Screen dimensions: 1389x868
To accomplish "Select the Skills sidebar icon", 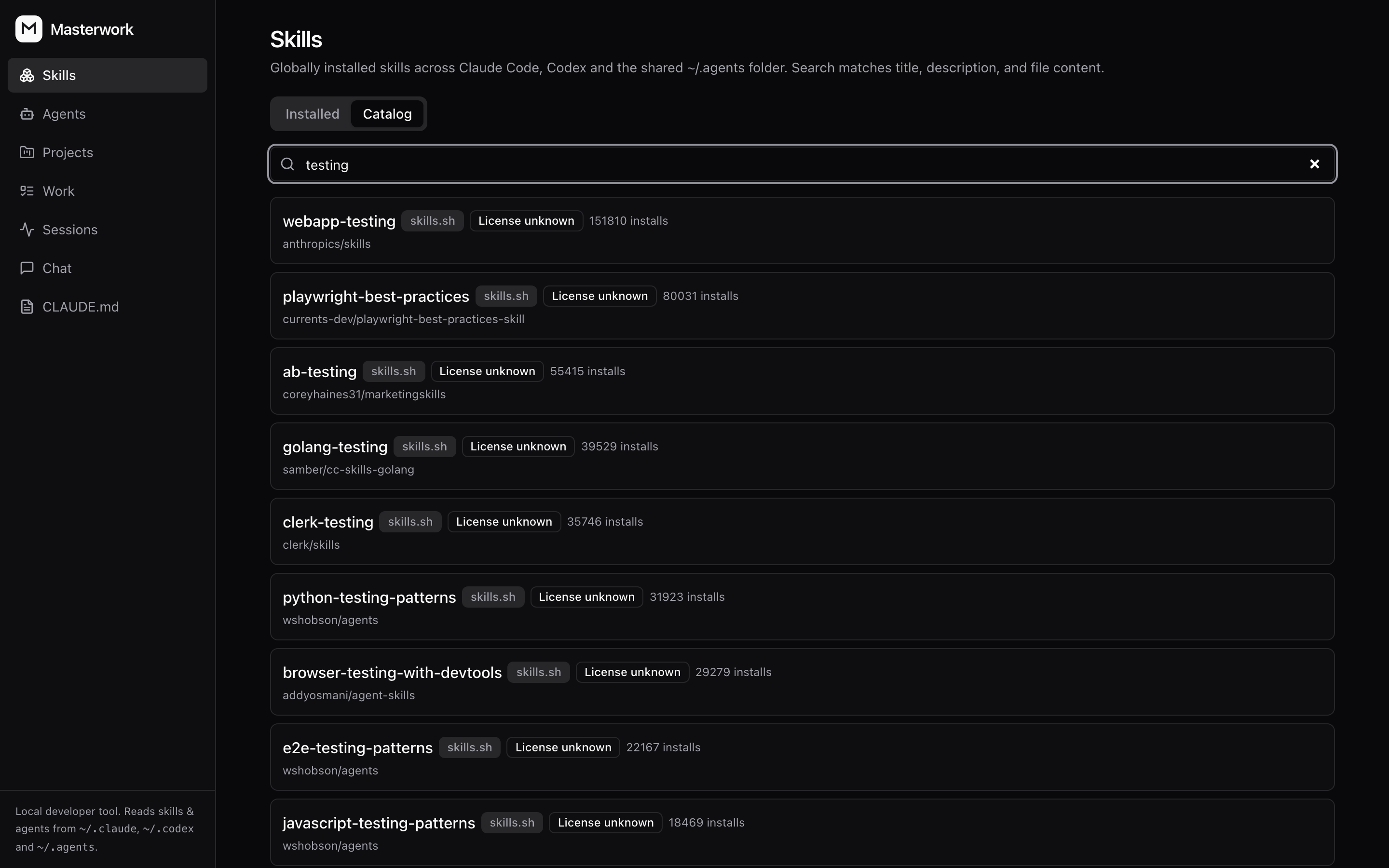I will click(27, 75).
